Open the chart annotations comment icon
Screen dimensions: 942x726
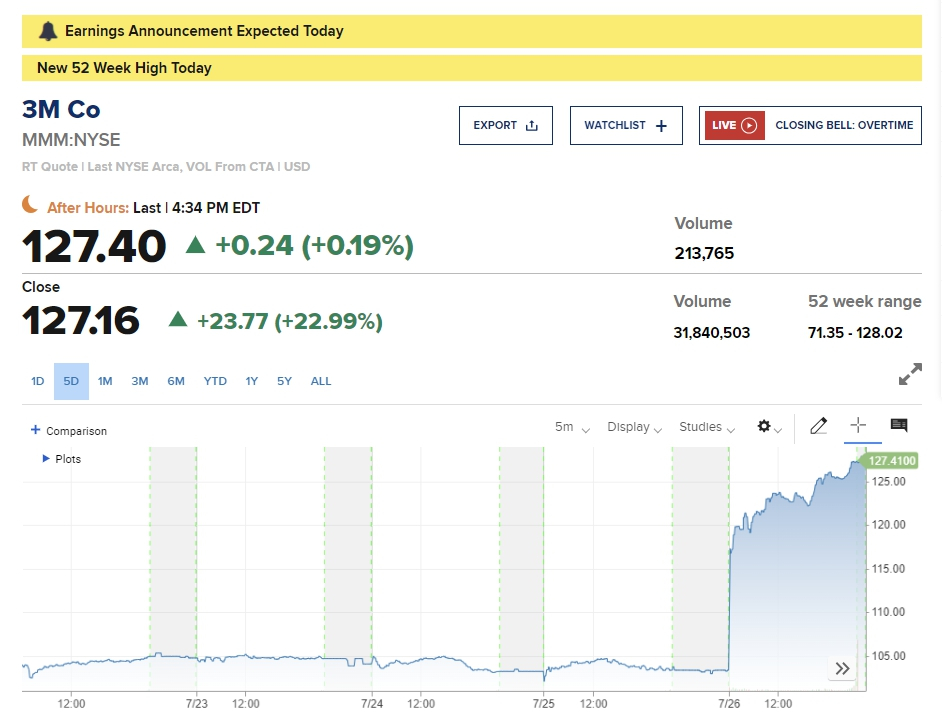coord(898,426)
